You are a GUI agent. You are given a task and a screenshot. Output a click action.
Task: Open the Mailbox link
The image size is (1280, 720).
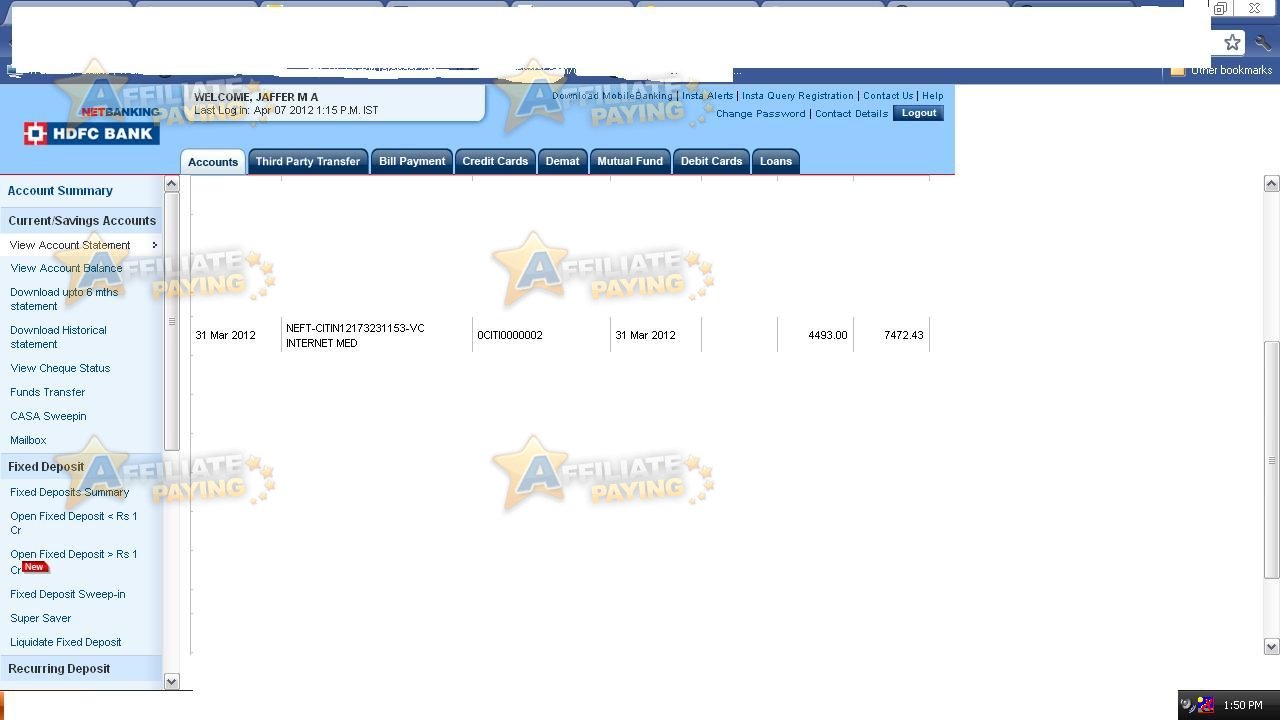click(28, 440)
